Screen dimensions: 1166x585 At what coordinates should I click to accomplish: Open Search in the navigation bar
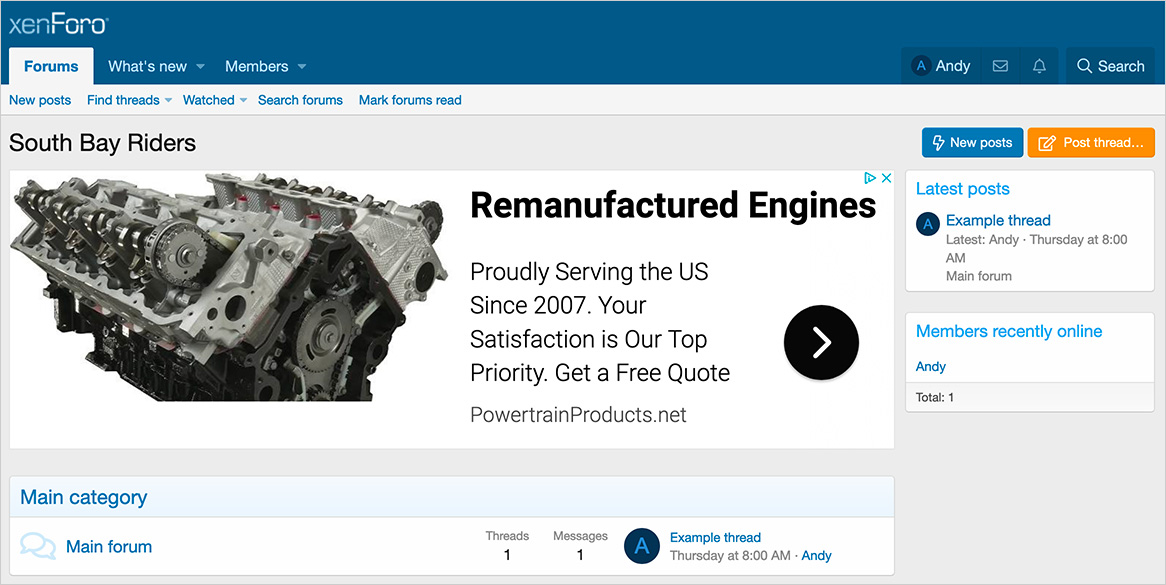click(x=1110, y=66)
